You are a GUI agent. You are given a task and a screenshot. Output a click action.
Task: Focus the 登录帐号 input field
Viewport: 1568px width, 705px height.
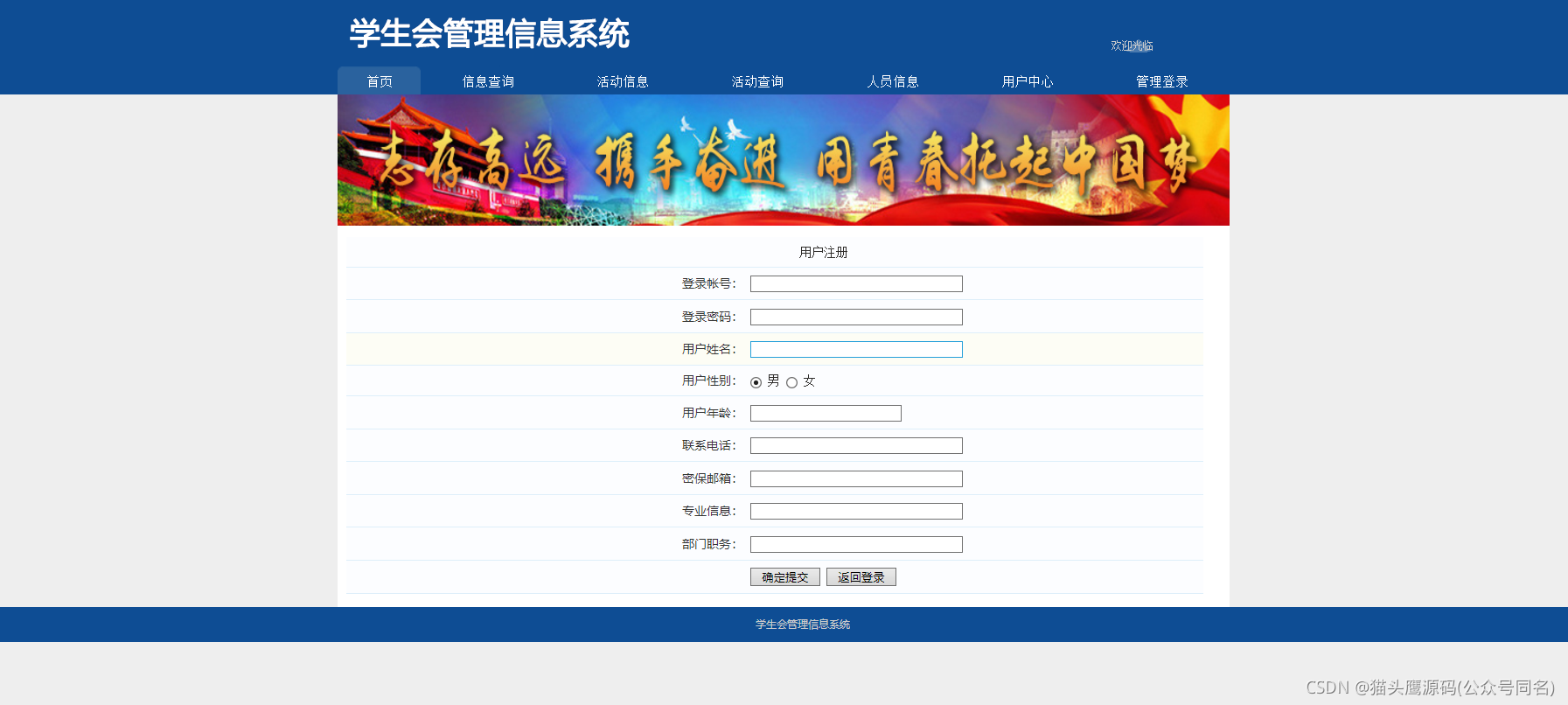[856, 283]
